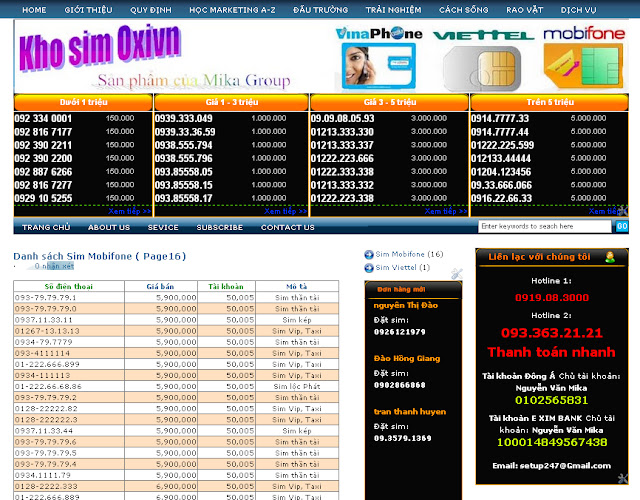Click the number 01222.223.666
This screenshot has width=640, height=500.
point(342,158)
